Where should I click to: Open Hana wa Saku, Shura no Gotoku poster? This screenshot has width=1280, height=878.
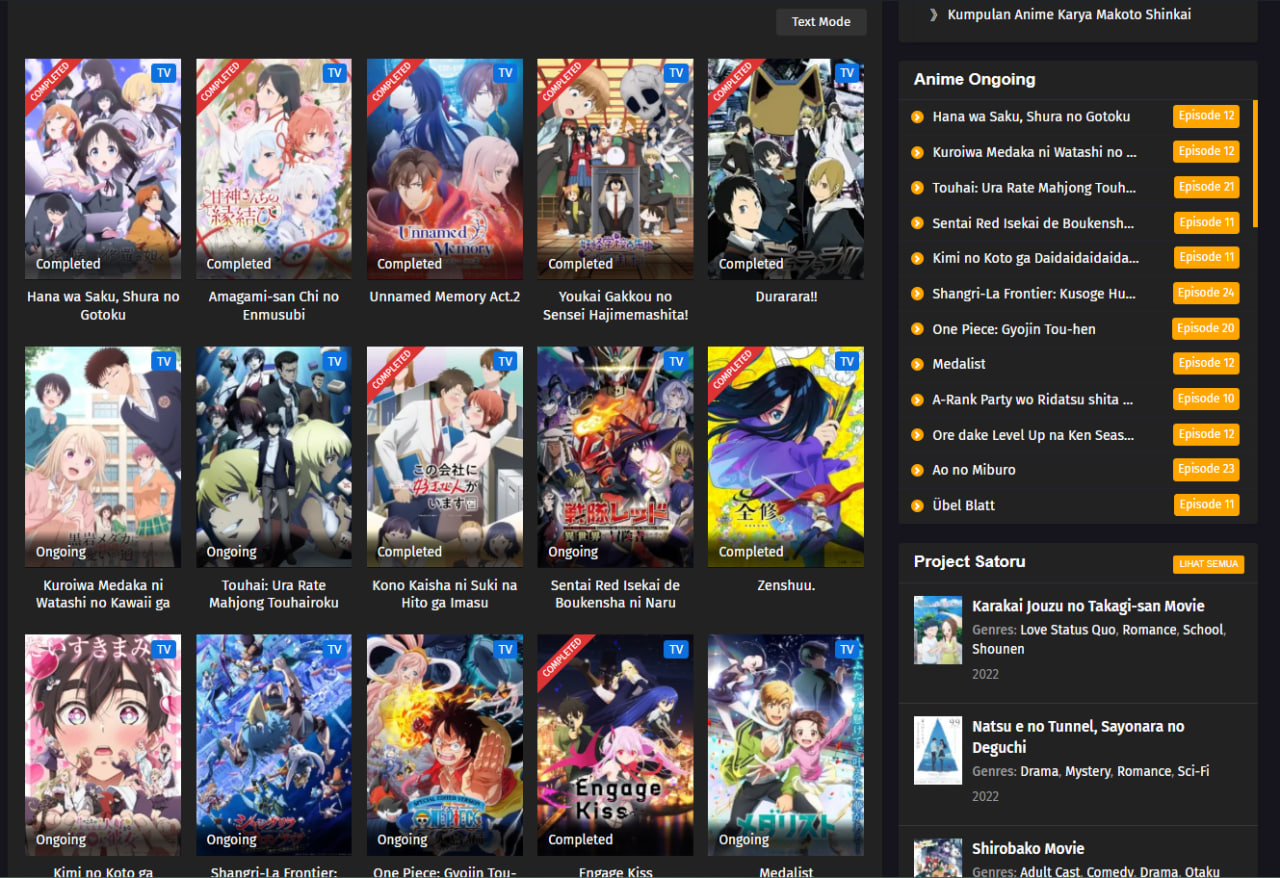tap(103, 169)
